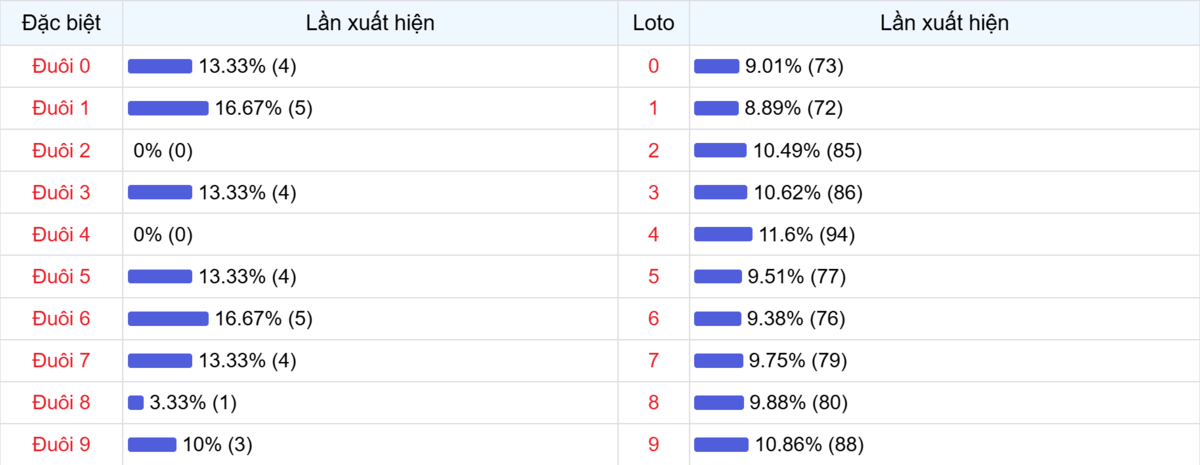This screenshot has width=1200, height=465.
Task: Click the "Đặc biệt" column header
Action: click(x=61, y=22)
